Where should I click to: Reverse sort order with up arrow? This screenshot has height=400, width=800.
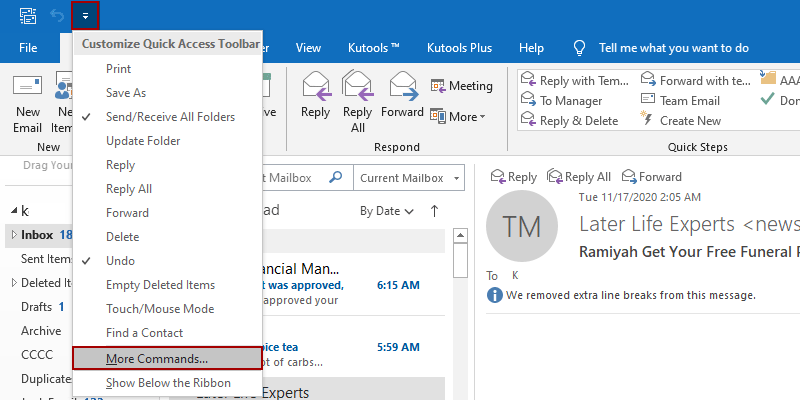coord(434,211)
